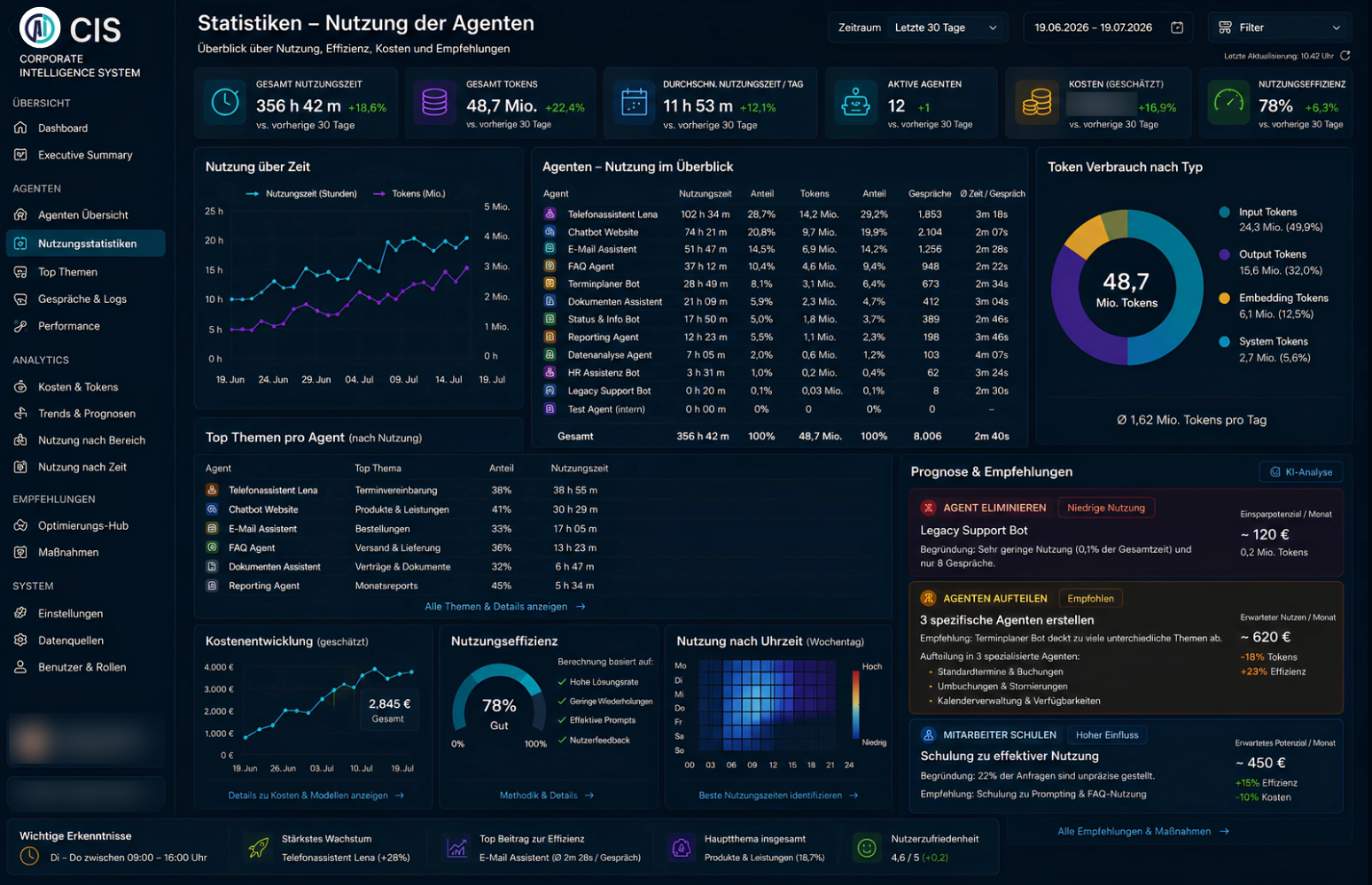
Task: Select Input Tokens color legend dot
Action: [1224, 213]
